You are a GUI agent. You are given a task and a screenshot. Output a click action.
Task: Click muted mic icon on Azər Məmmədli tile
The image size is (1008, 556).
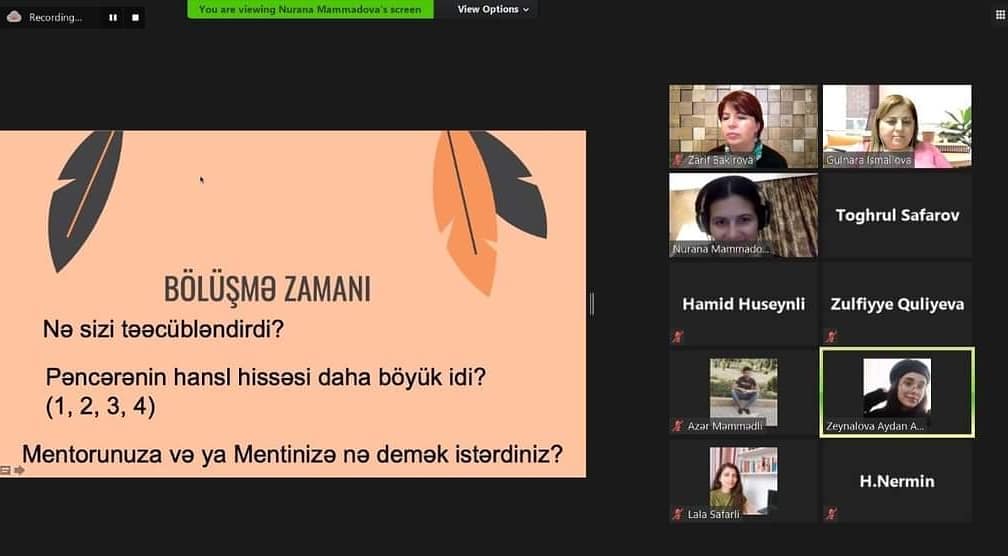[x=678, y=426]
